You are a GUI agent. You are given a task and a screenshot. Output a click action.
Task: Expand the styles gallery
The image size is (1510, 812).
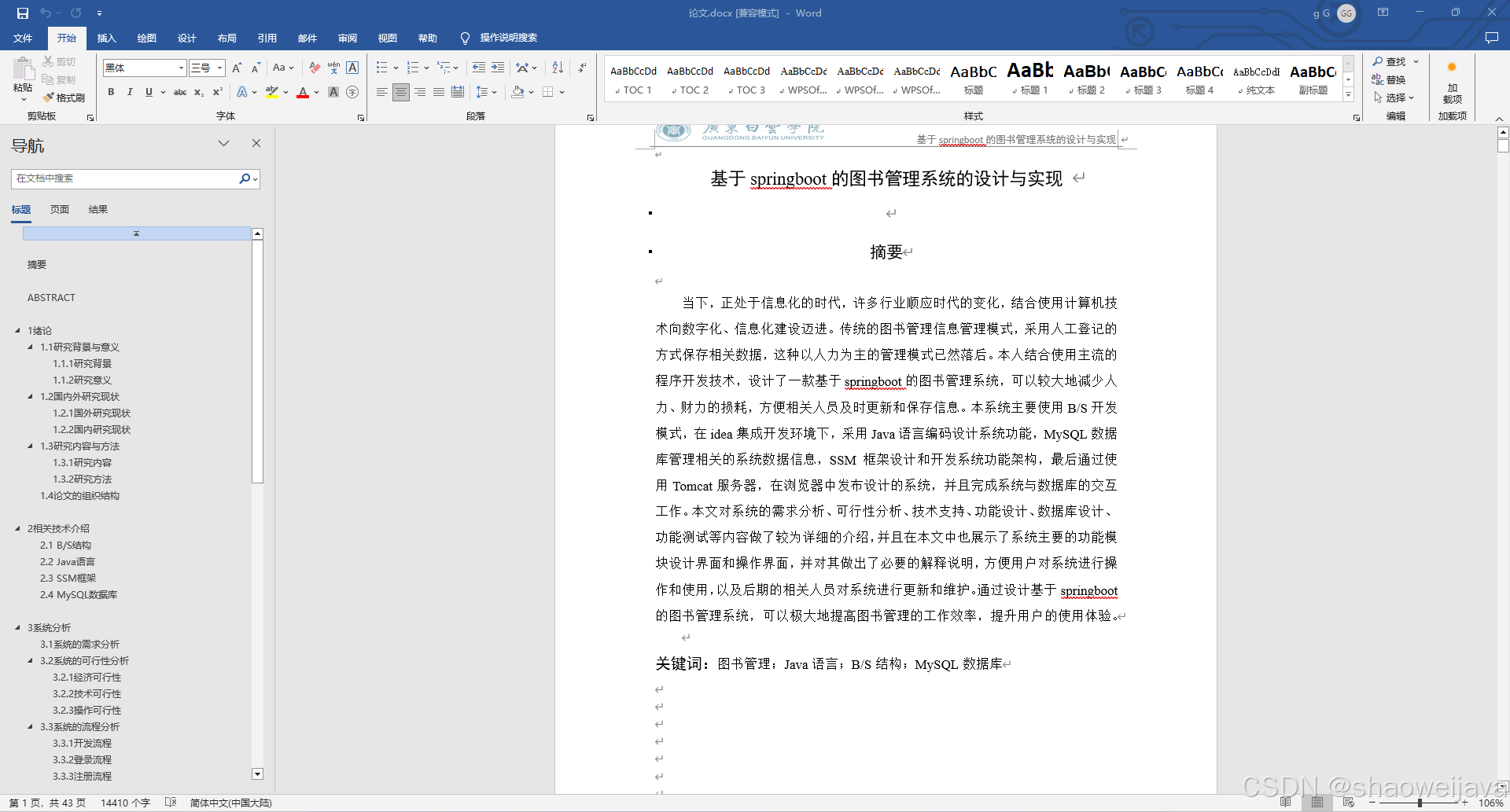(x=1348, y=94)
